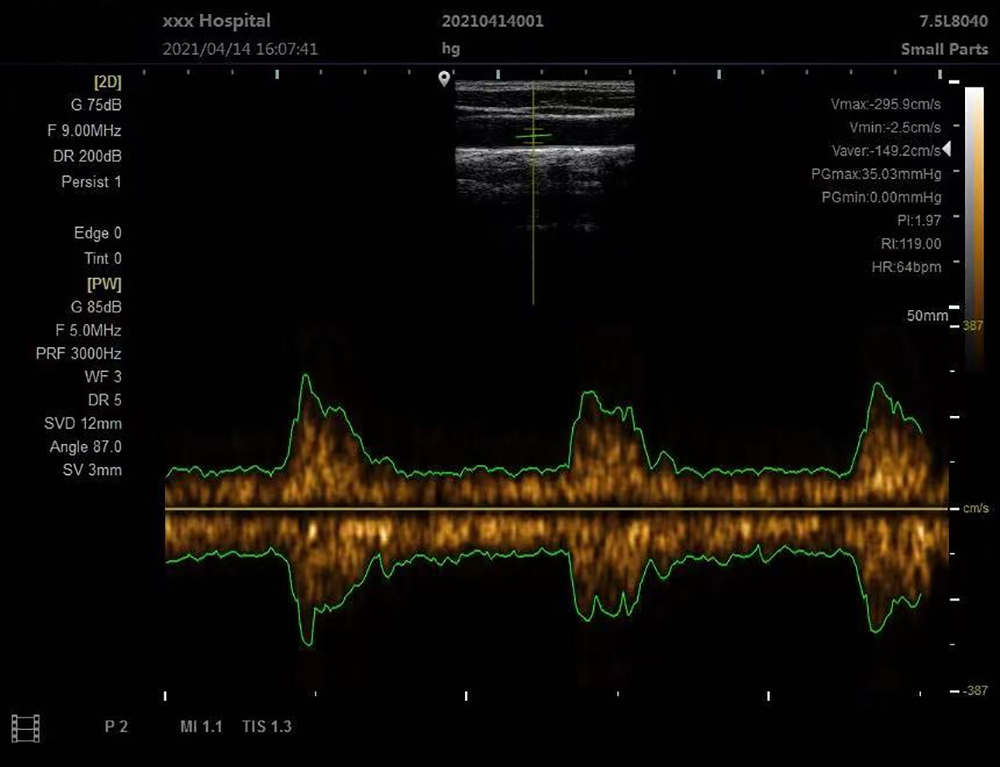Screen dimensions: 1000x767
Task: Click the SV 3mm sample volume setting
Action: tap(95, 470)
